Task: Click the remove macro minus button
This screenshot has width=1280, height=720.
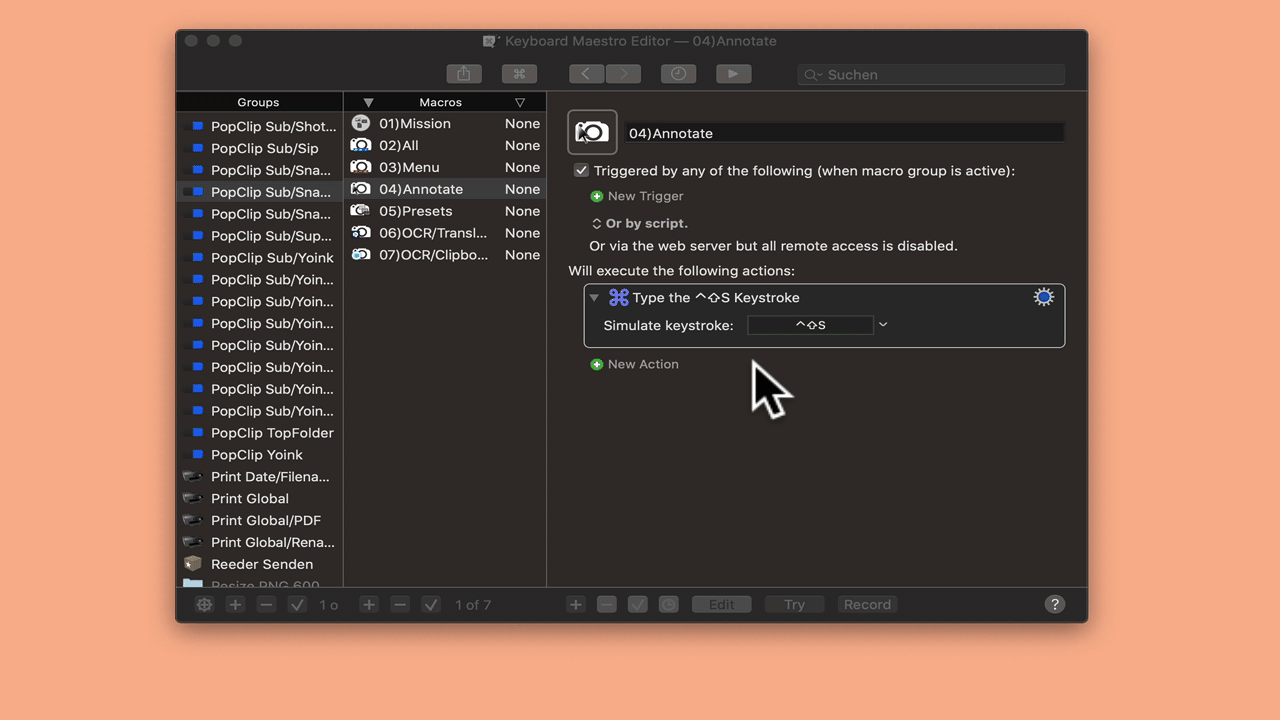Action: click(x=400, y=604)
